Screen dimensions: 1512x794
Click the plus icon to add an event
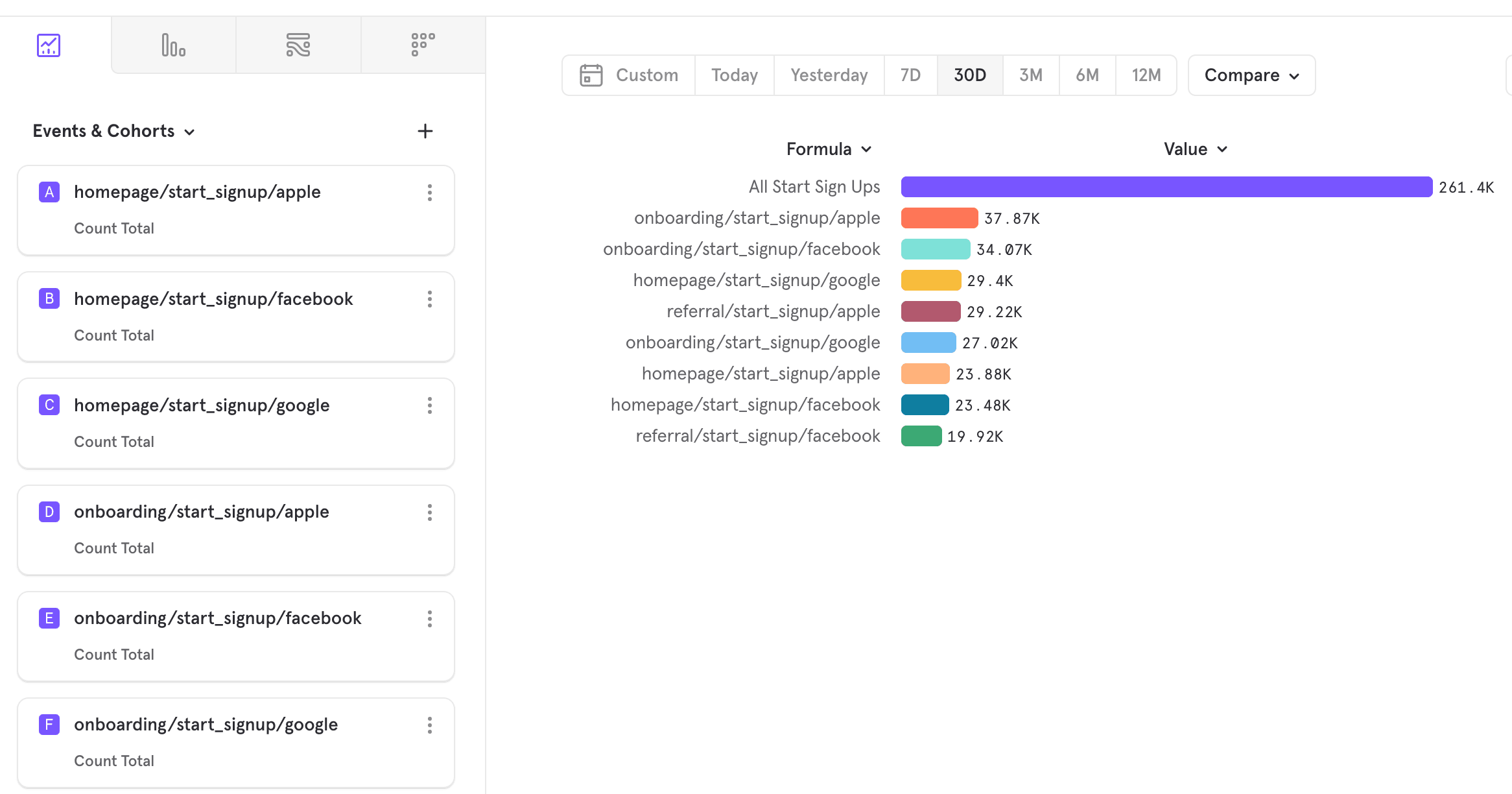coord(425,131)
